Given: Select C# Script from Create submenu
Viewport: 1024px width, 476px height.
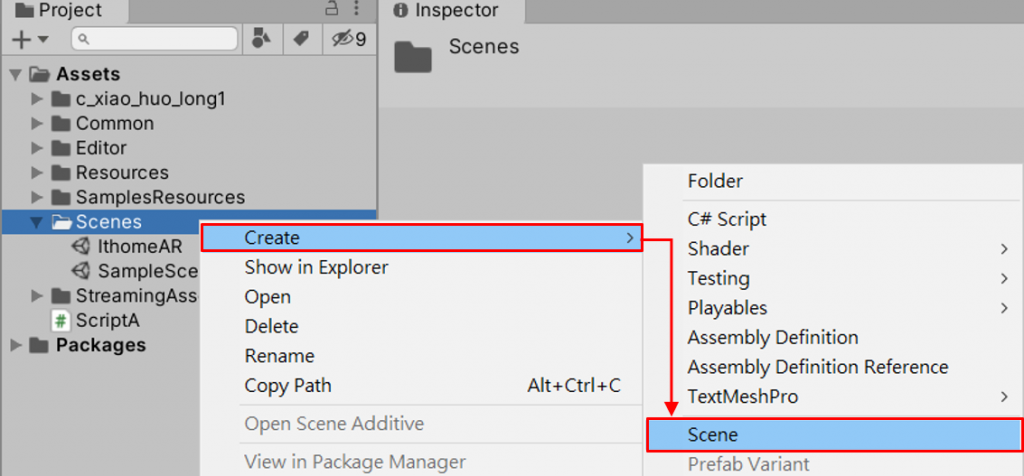Looking at the screenshot, I should (727, 219).
